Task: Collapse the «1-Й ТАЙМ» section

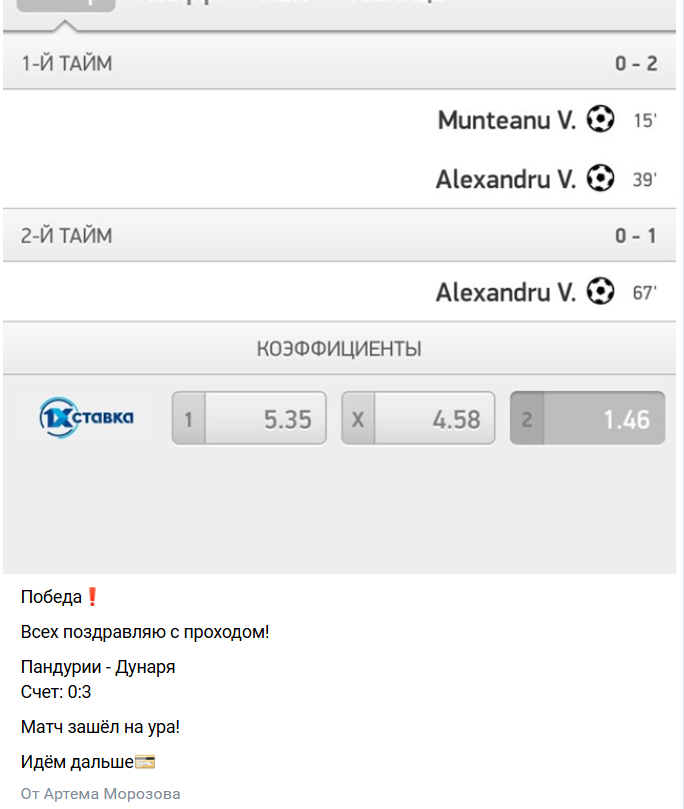Action: 342,62
